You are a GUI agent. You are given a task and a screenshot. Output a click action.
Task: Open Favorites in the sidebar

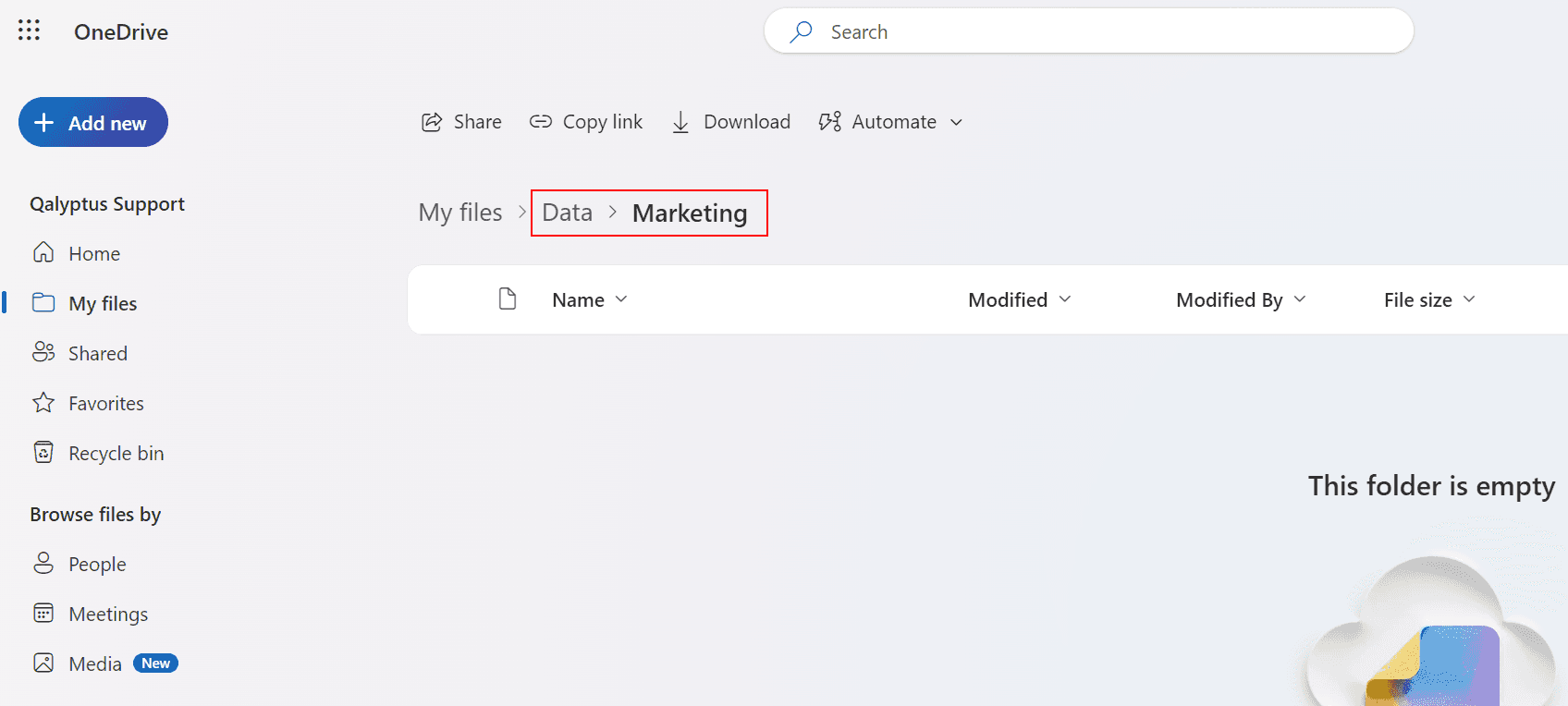tap(89, 403)
